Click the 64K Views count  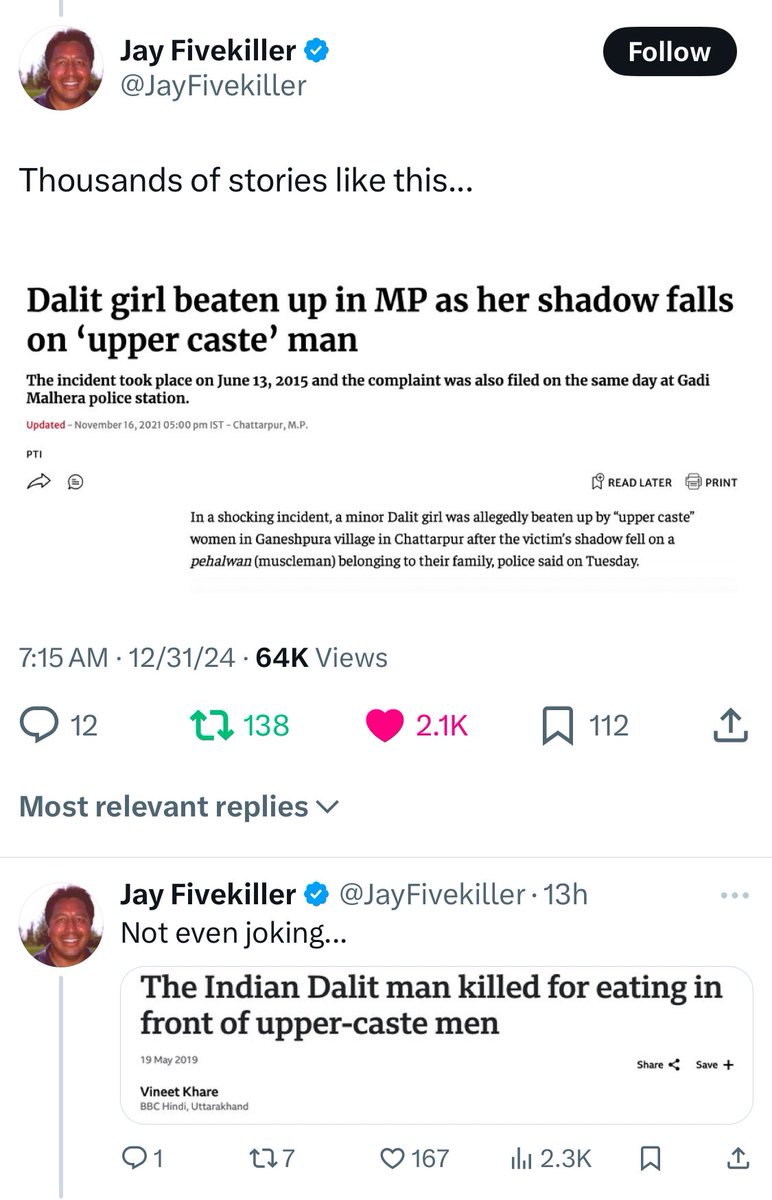322,657
